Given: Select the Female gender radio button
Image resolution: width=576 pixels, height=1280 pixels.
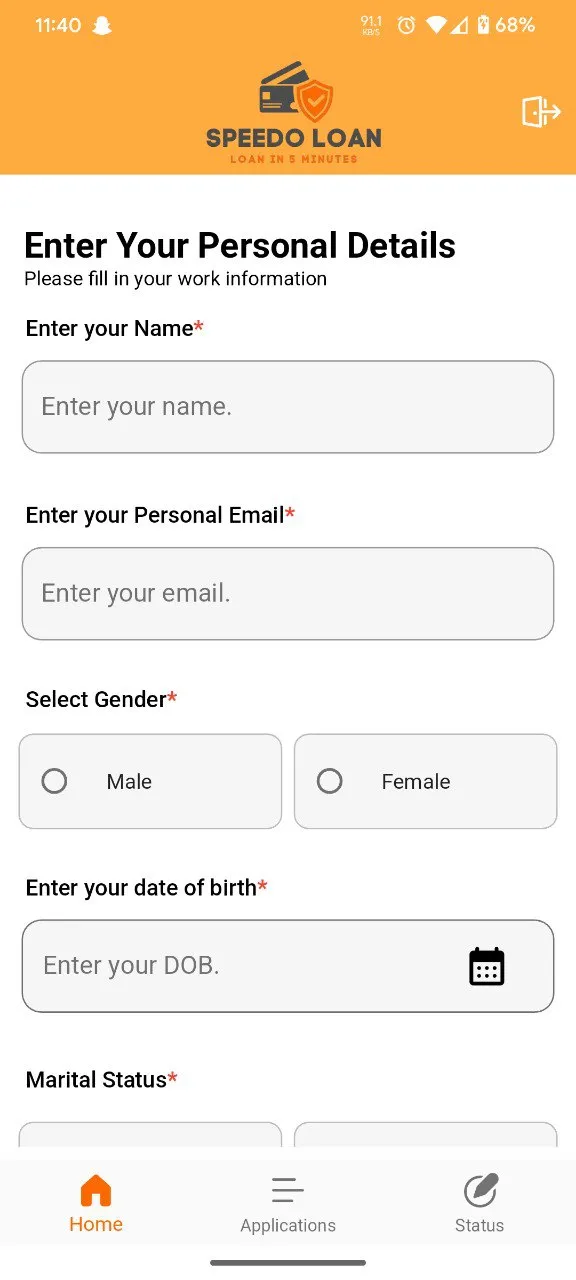Looking at the screenshot, I should coord(329,781).
